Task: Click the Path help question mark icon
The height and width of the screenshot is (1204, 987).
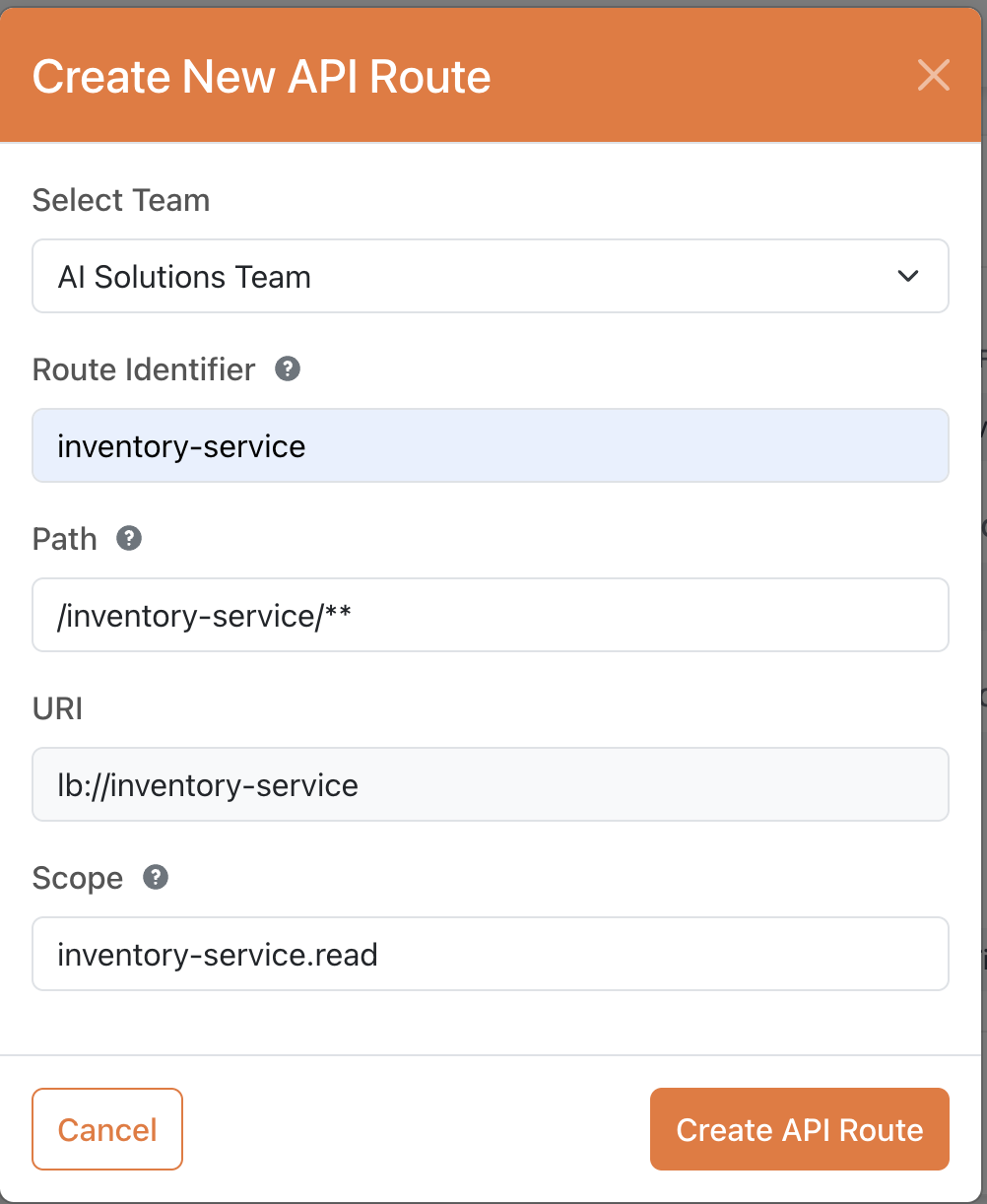Action: pos(128,539)
